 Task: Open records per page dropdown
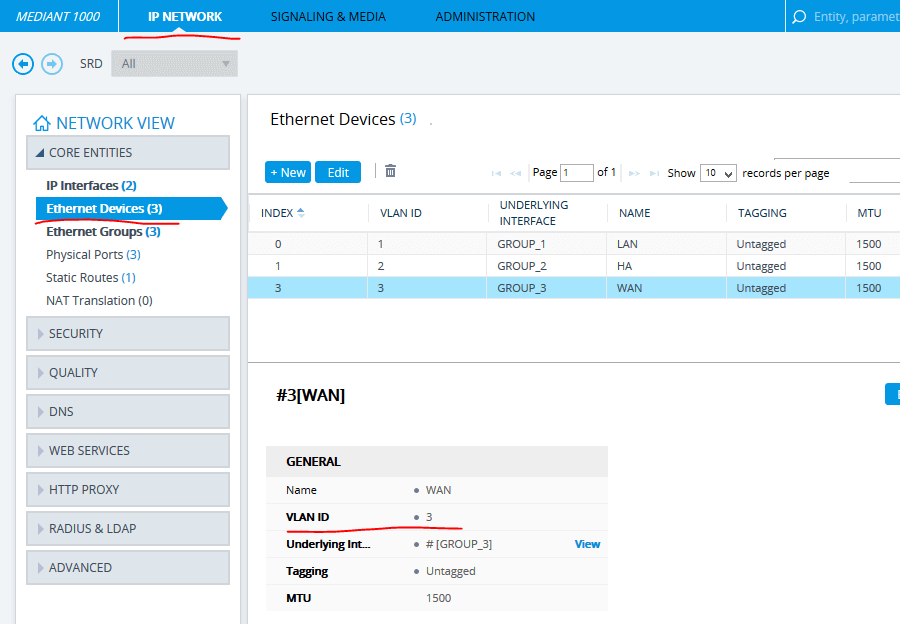click(x=718, y=173)
